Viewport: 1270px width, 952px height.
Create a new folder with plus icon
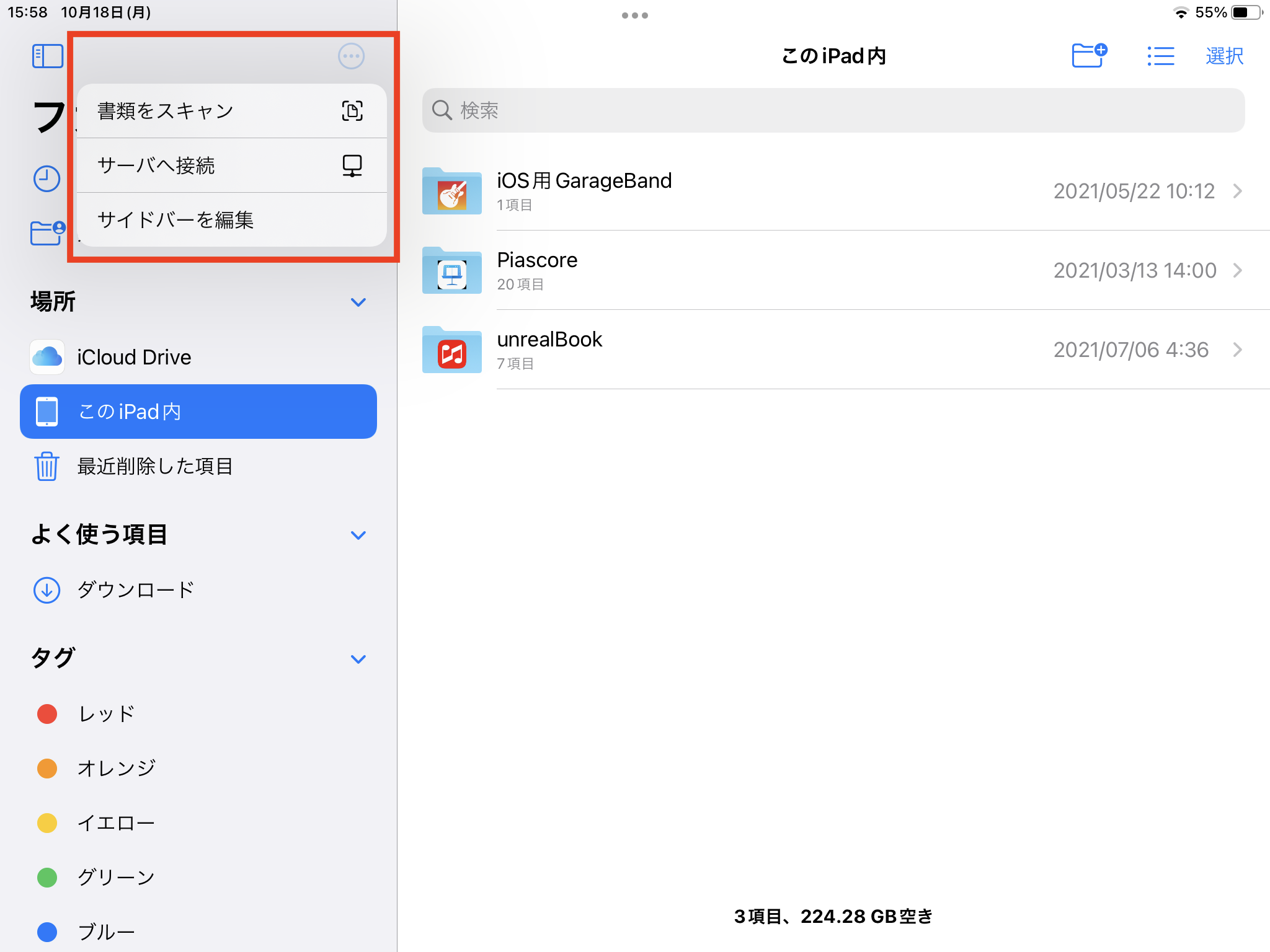pyautogui.click(x=1090, y=55)
